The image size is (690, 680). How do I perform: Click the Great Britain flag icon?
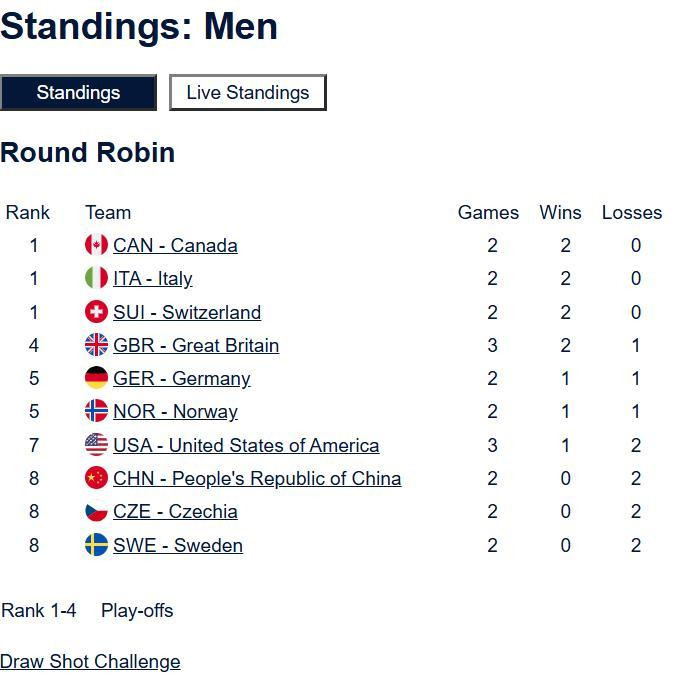pos(96,345)
